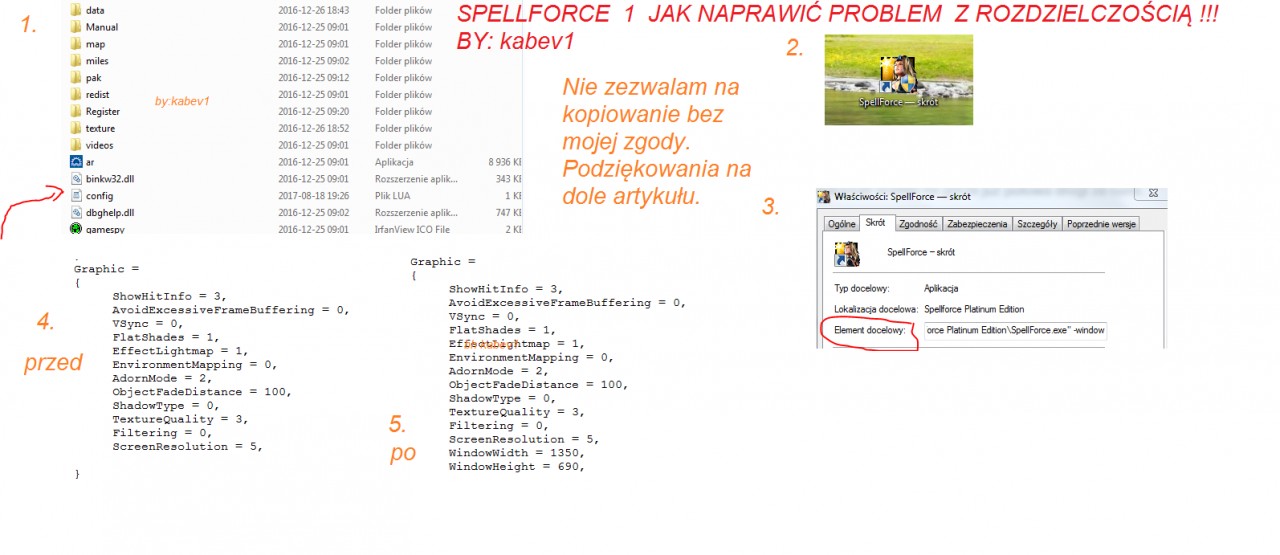1280x555 pixels.
Task: Click the map folder icon
Action: pyautogui.click(x=76, y=44)
